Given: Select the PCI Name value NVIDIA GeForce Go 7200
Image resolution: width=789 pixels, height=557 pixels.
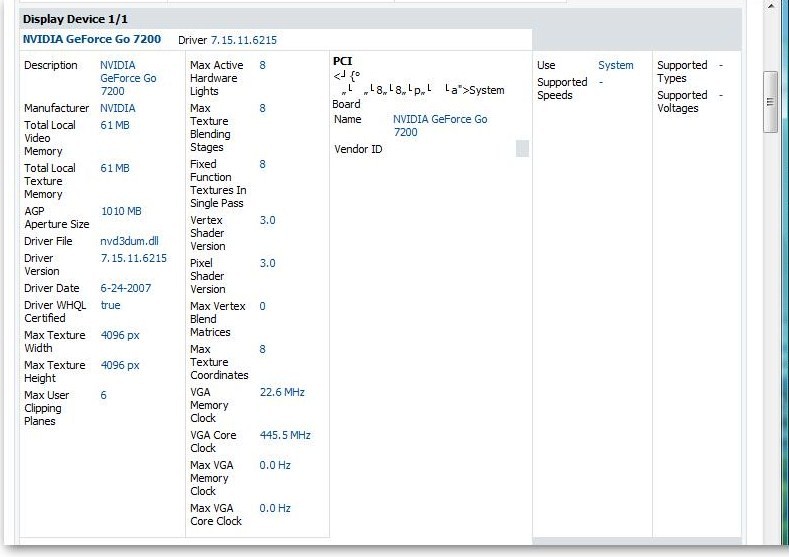Looking at the screenshot, I should (440, 126).
